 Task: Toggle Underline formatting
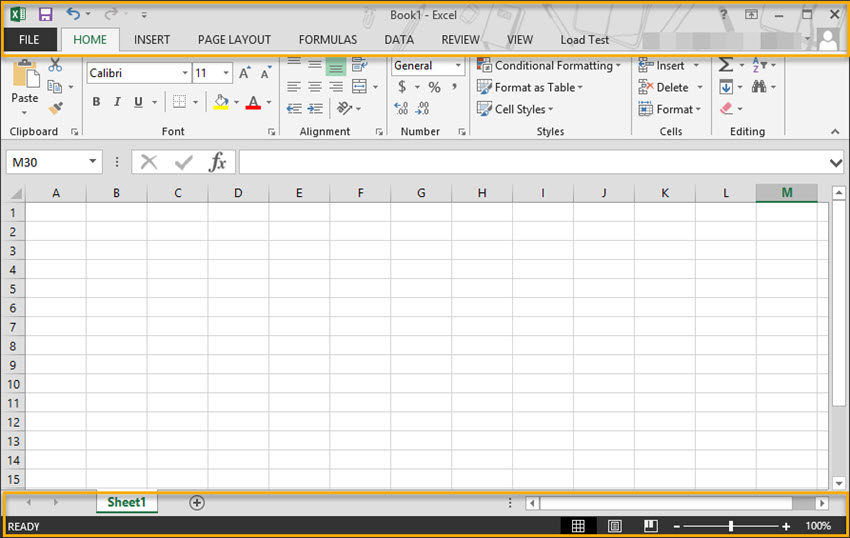click(138, 101)
